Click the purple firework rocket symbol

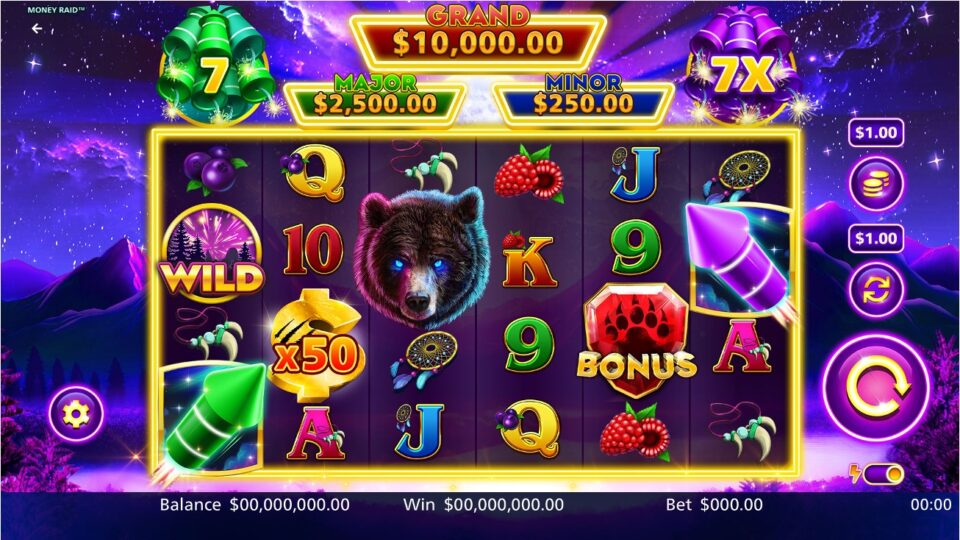tap(740, 257)
